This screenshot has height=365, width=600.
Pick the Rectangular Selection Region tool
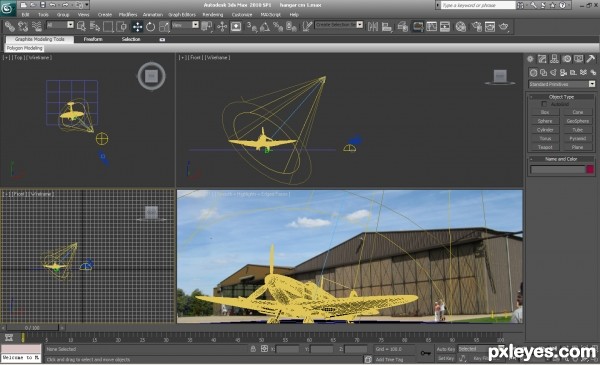point(108,26)
